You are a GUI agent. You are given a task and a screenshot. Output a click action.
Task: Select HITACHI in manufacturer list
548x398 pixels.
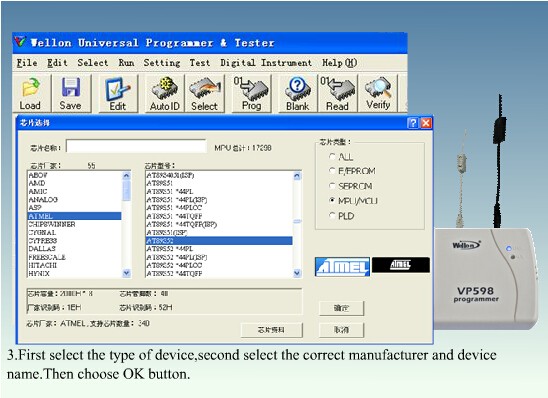(74, 265)
